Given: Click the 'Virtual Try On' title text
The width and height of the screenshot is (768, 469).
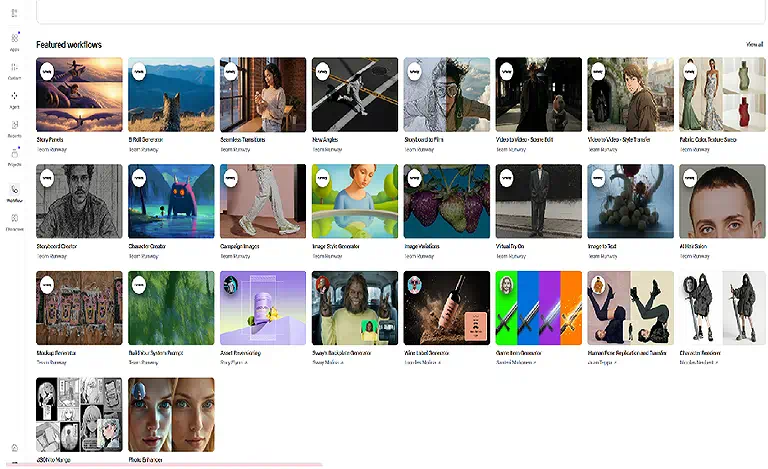Looking at the screenshot, I should point(510,246).
